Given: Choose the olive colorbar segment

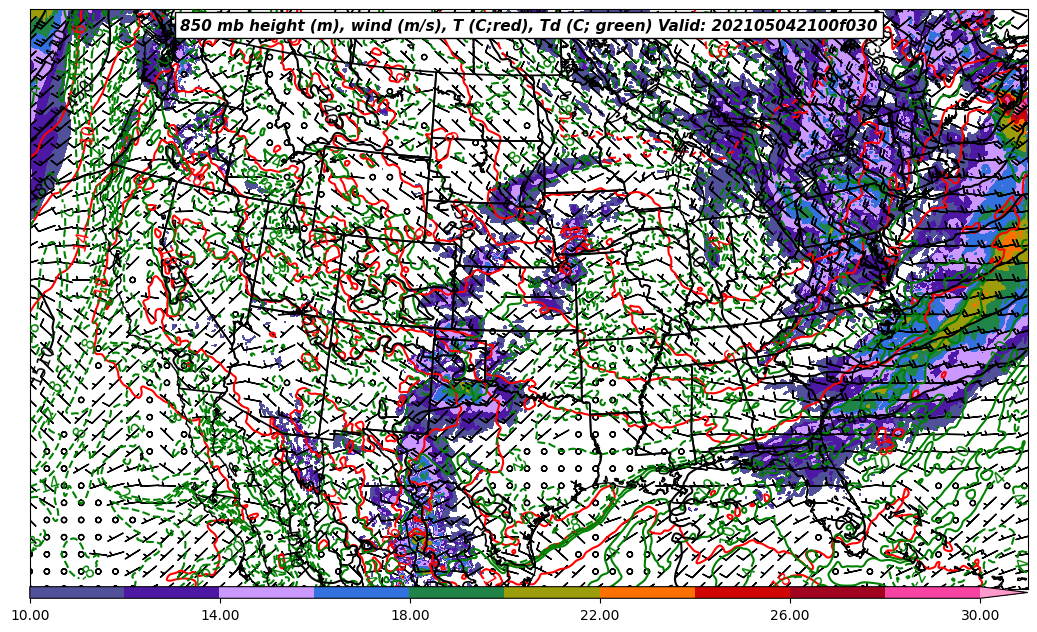Looking at the screenshot, I should 552,592.
